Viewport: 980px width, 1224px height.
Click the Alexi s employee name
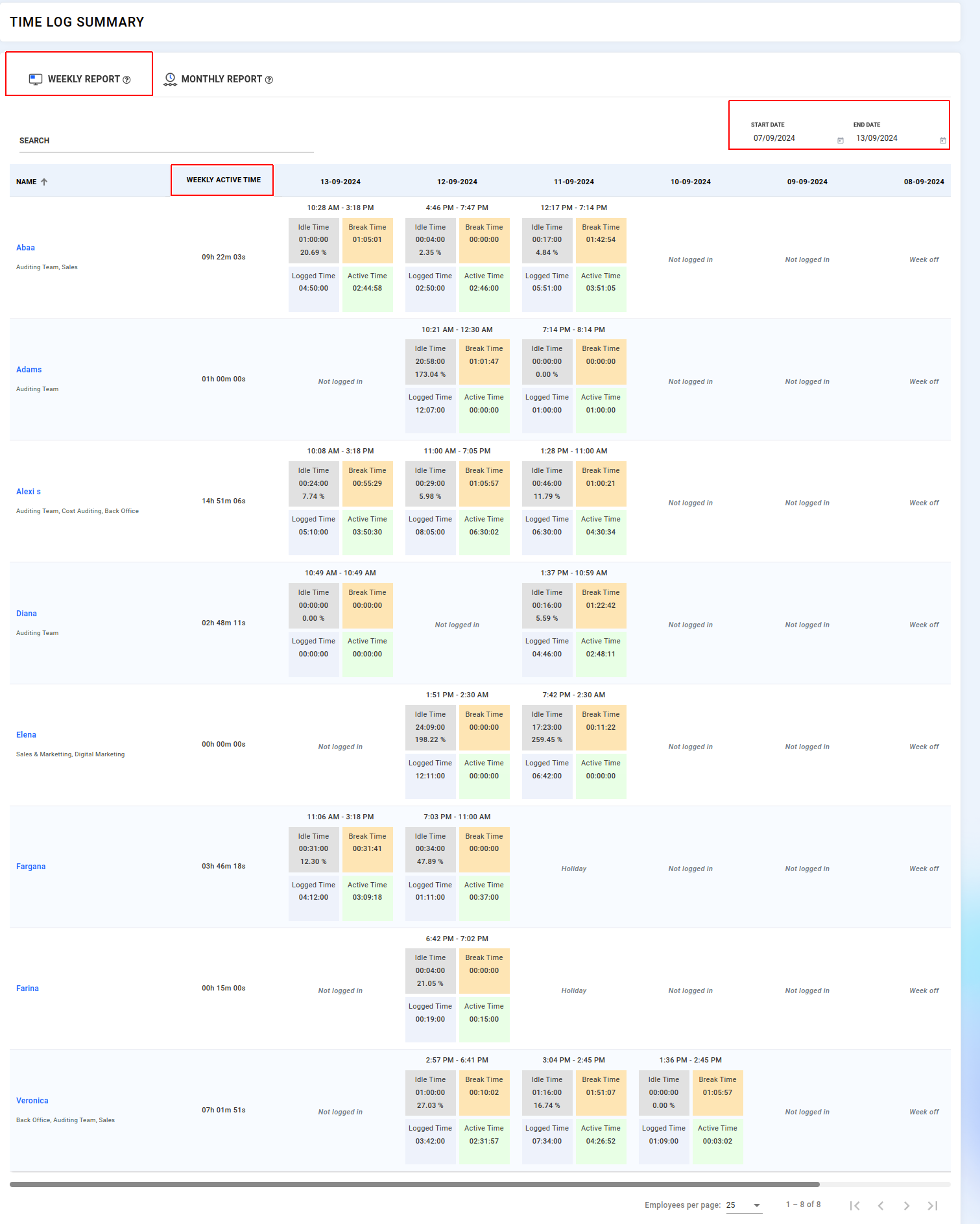coord(29,492)
